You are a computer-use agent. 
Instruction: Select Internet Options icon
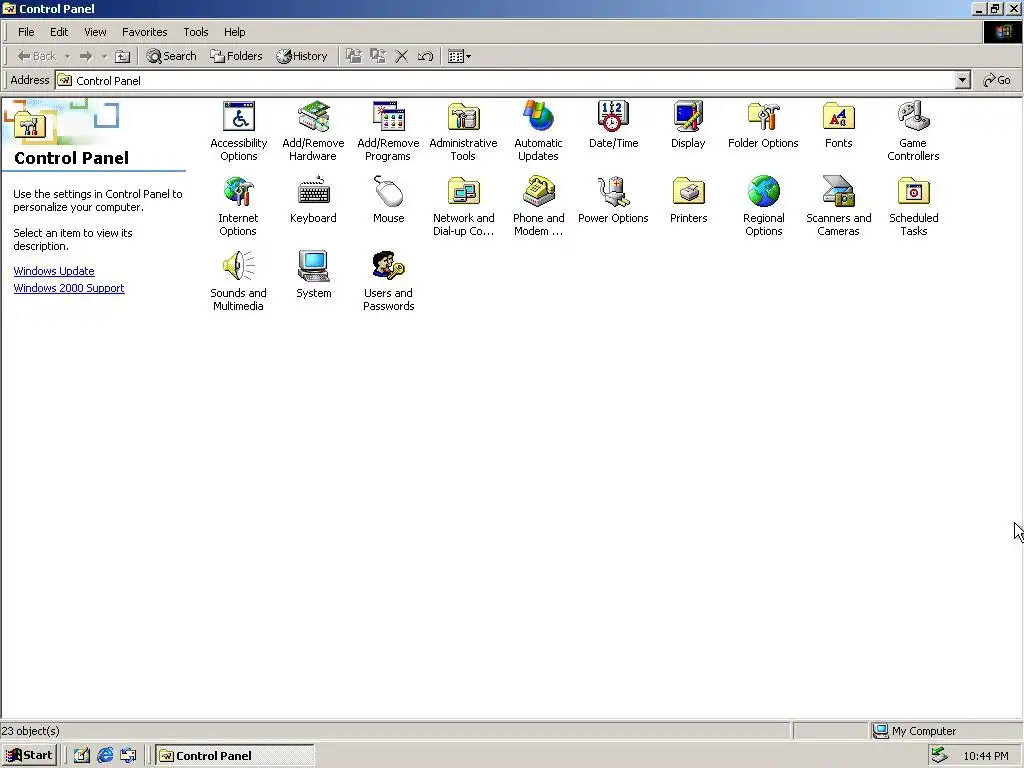[x=238, y=192]
